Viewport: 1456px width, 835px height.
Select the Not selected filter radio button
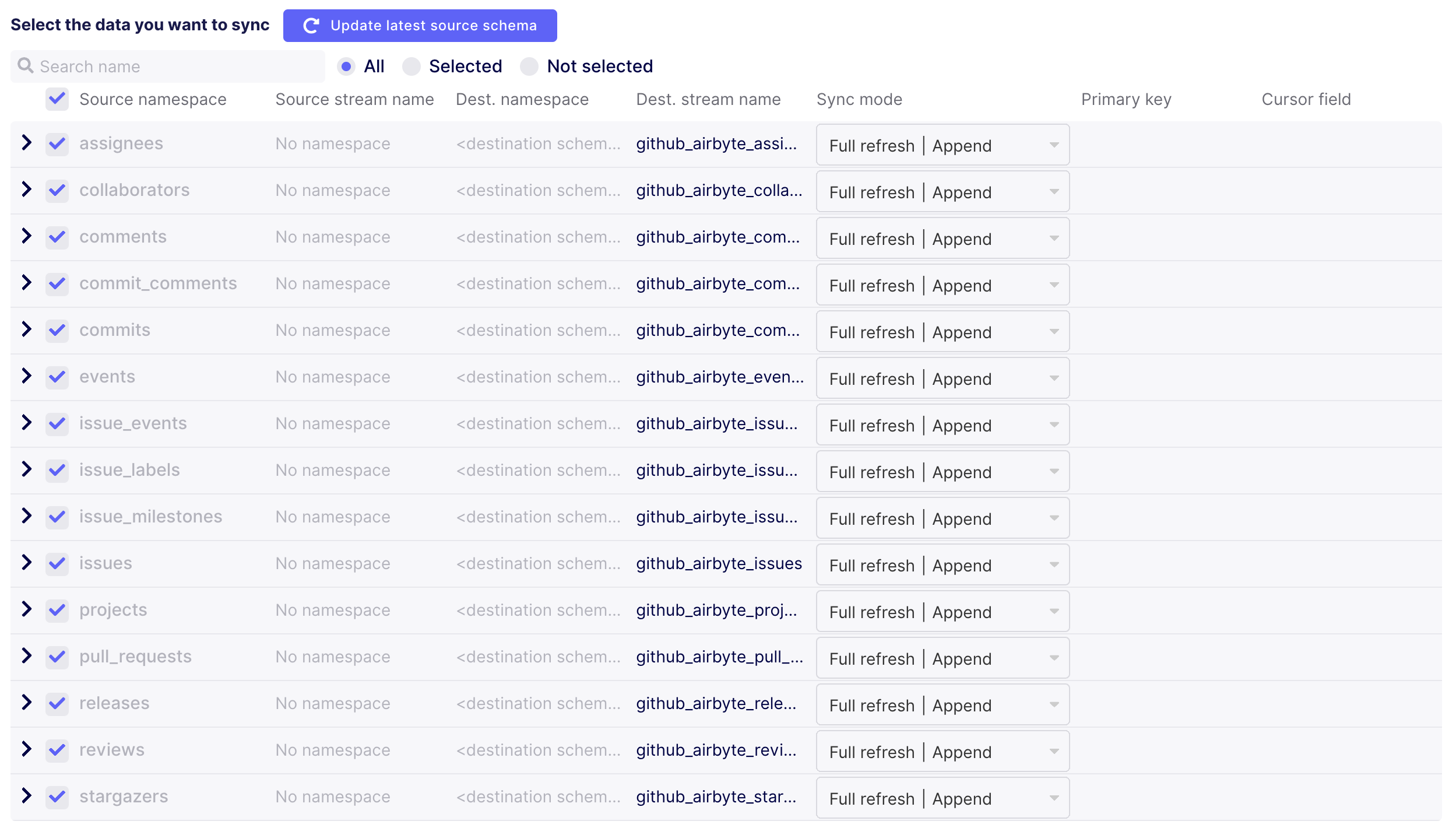529,66
